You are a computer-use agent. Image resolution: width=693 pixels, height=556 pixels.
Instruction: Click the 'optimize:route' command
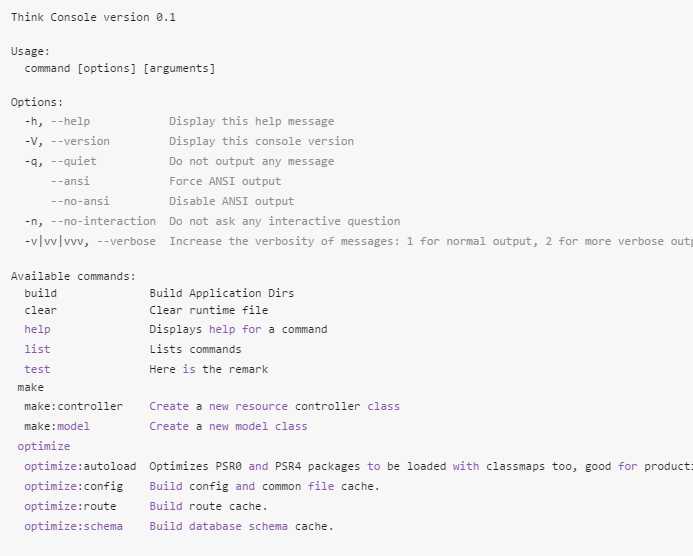[x=70, y=506]
